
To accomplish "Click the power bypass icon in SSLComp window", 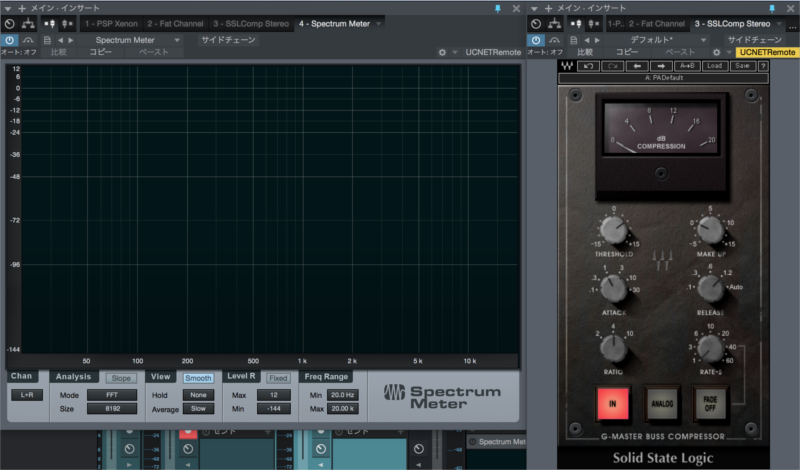I will coord(536,40).
